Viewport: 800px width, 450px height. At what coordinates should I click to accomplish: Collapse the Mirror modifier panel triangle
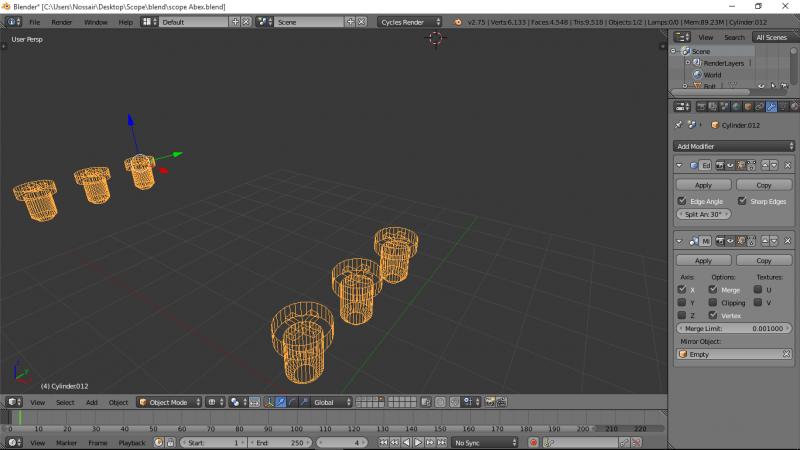pyautogui.click(x=680, y=241)
